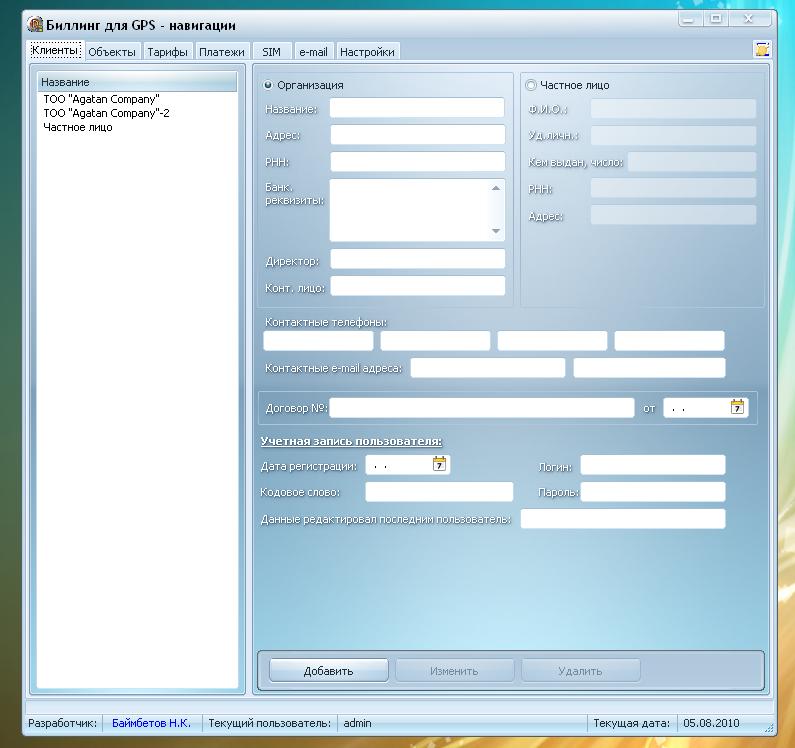Click the second Контактные телефоны field
795x748 pixels.
coord(436,341)
